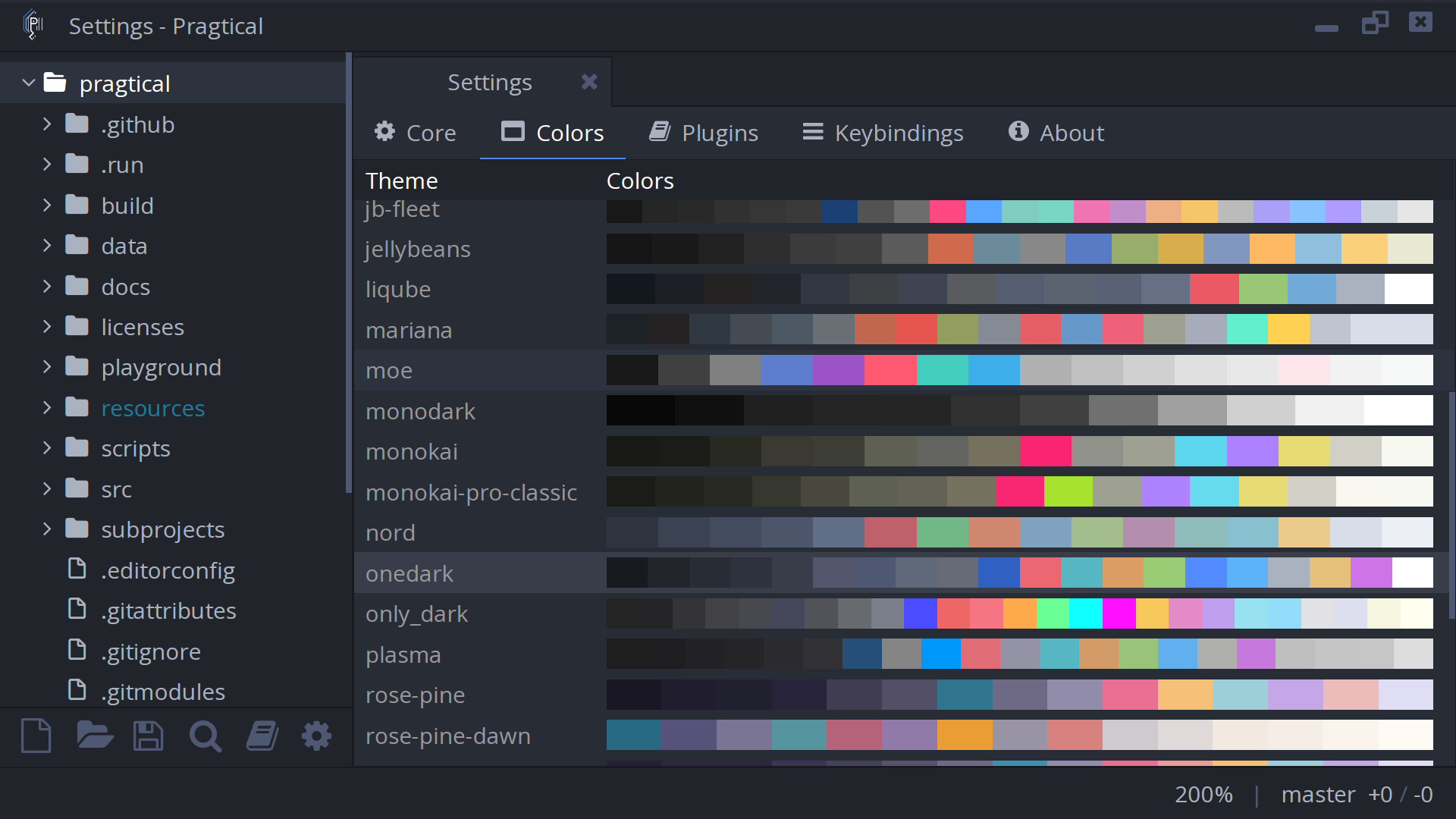
Task: Click the src folder icon
Action: [x=77, y=488]
